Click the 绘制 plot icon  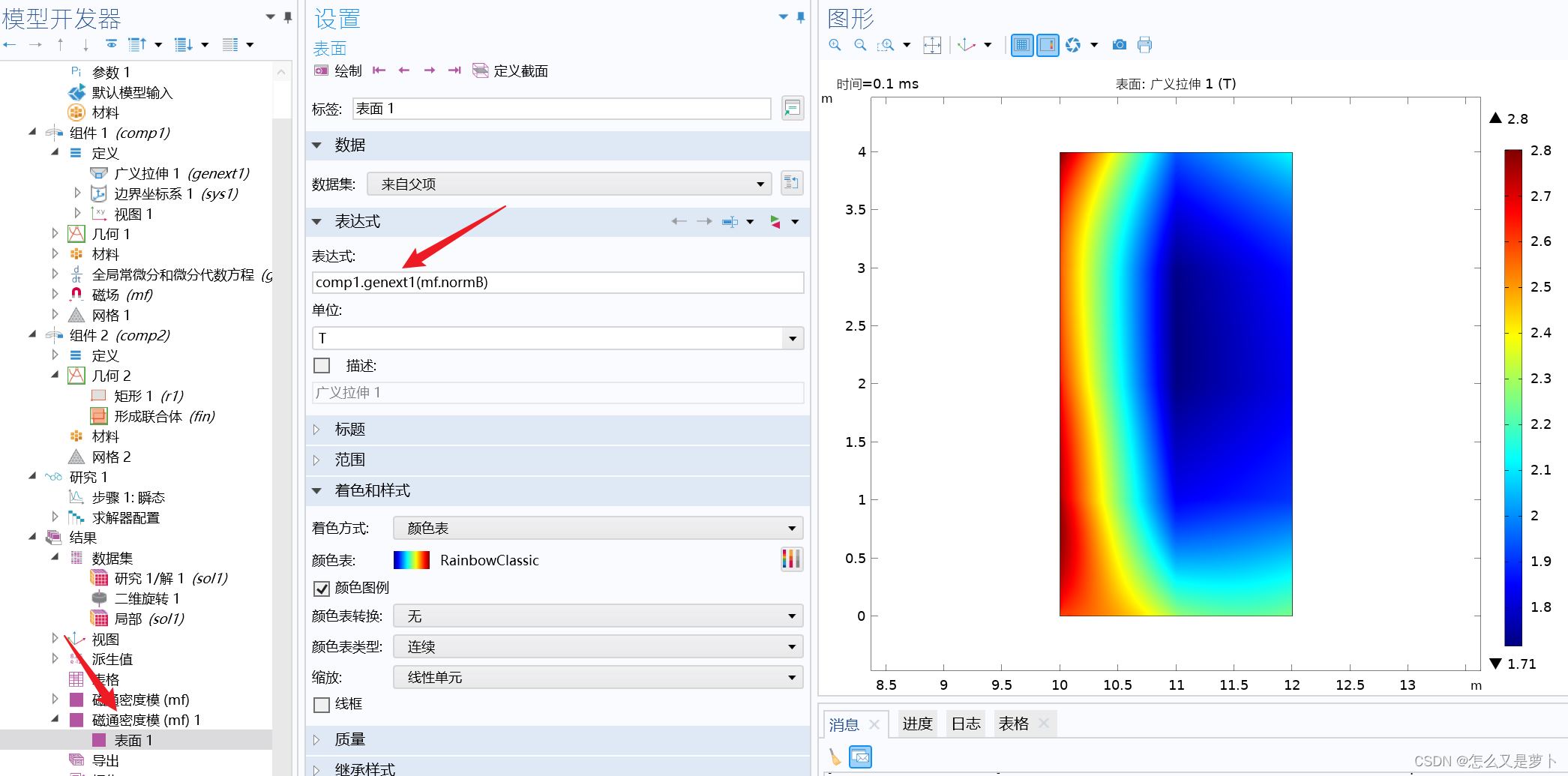tap(321, 70)
